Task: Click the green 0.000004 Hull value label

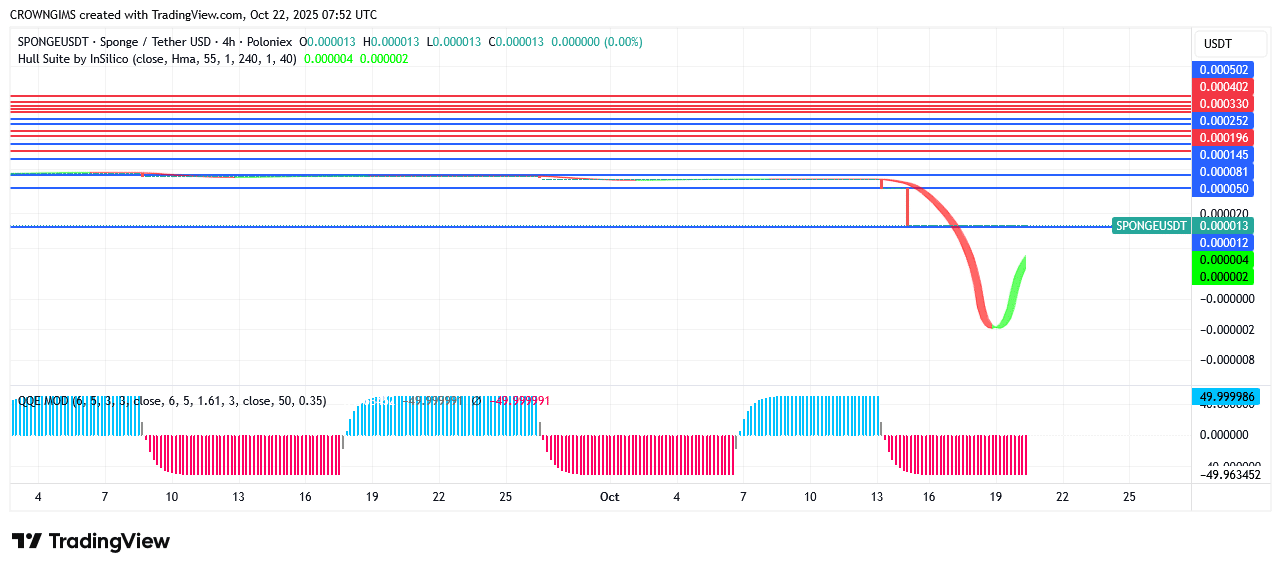Action: pyautogui.click(x=1223, y=260)
